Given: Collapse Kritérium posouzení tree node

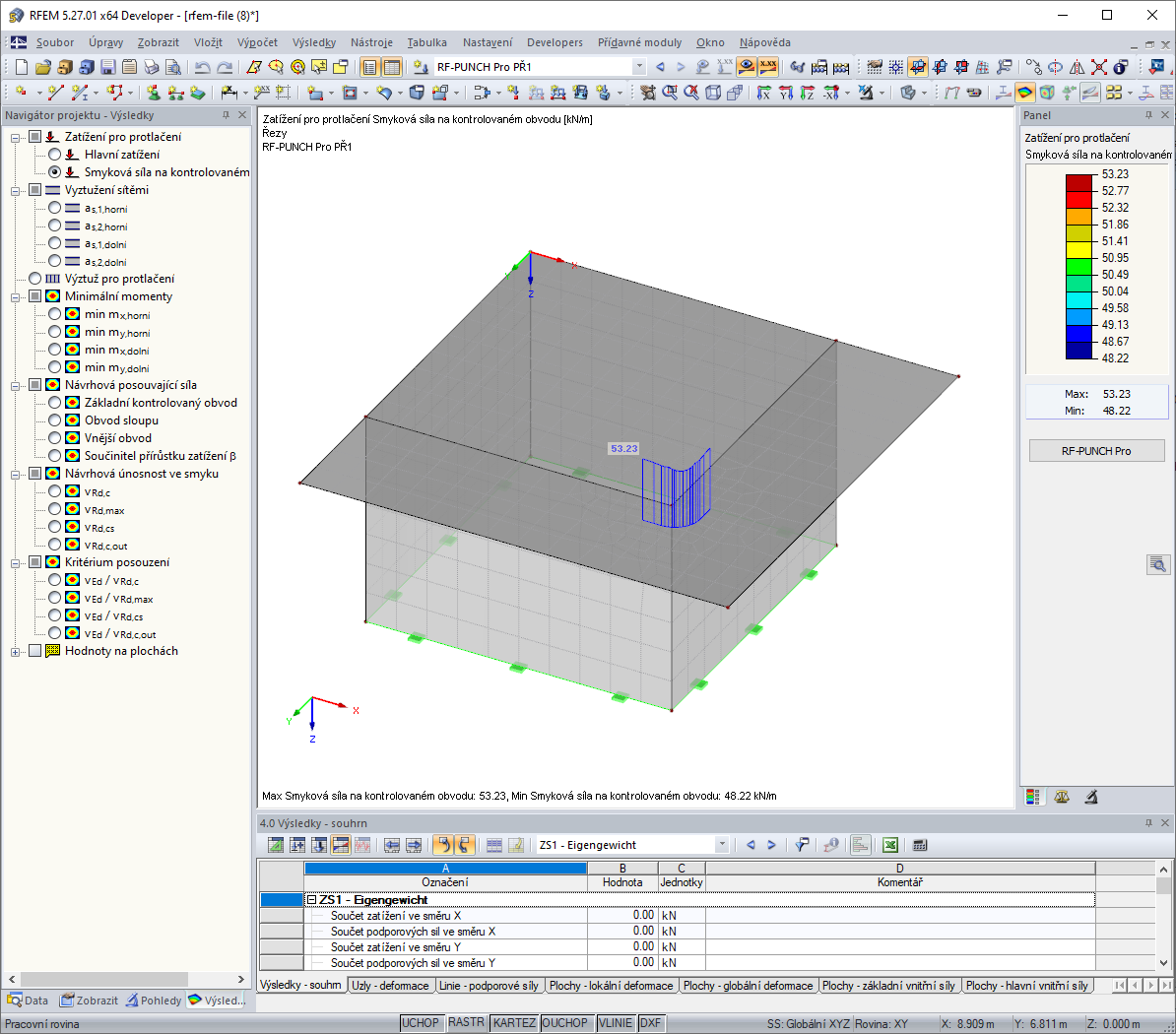Looking at the screenshot, I should click(x=15, y=562).
